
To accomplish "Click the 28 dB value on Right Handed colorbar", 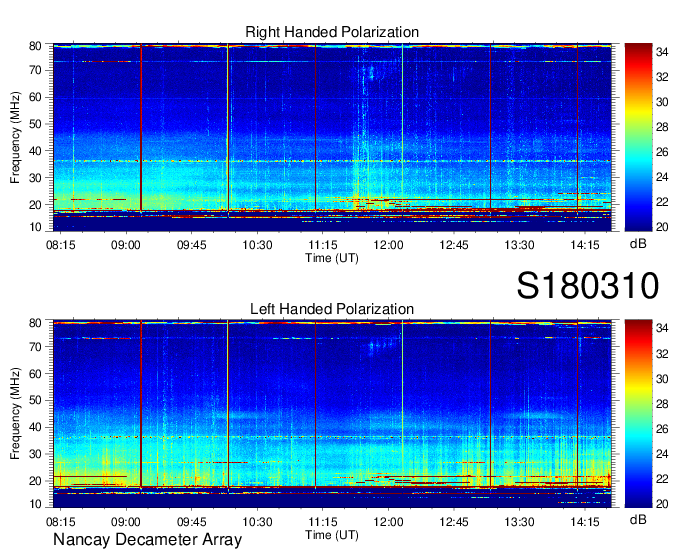I will (x=662, y=127).
